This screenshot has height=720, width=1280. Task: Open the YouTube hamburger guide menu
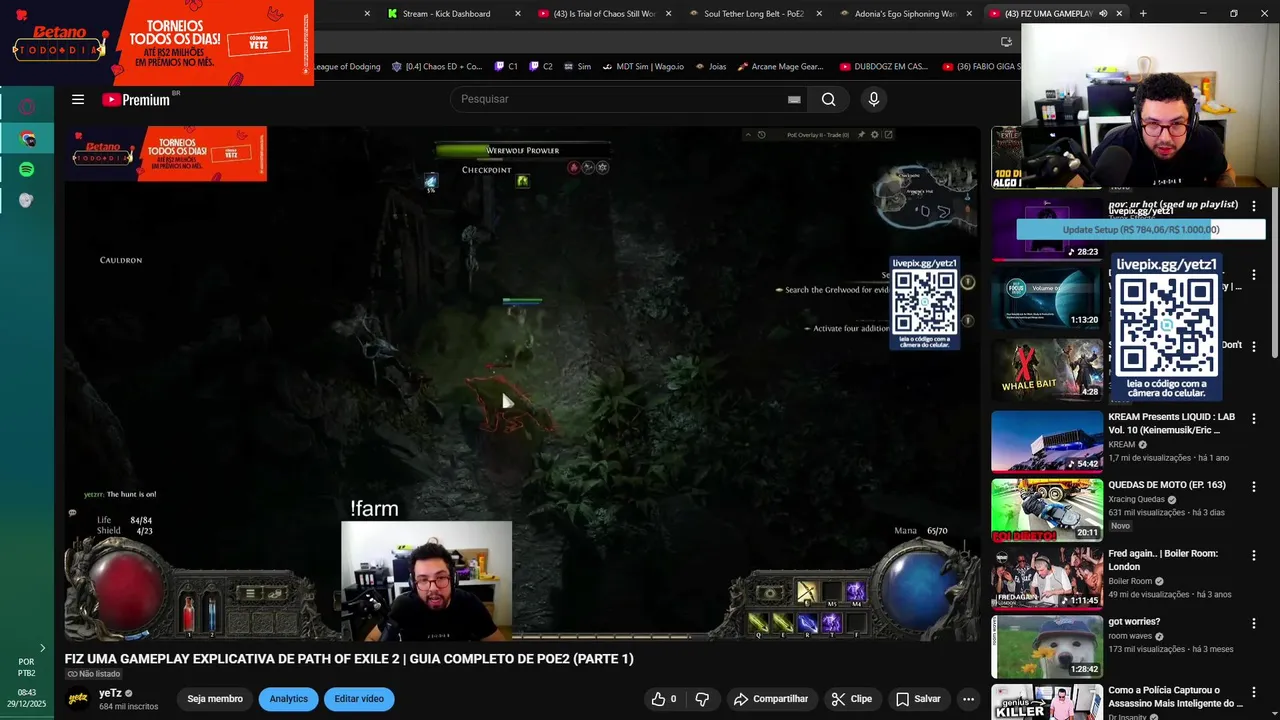click(78, 99)
